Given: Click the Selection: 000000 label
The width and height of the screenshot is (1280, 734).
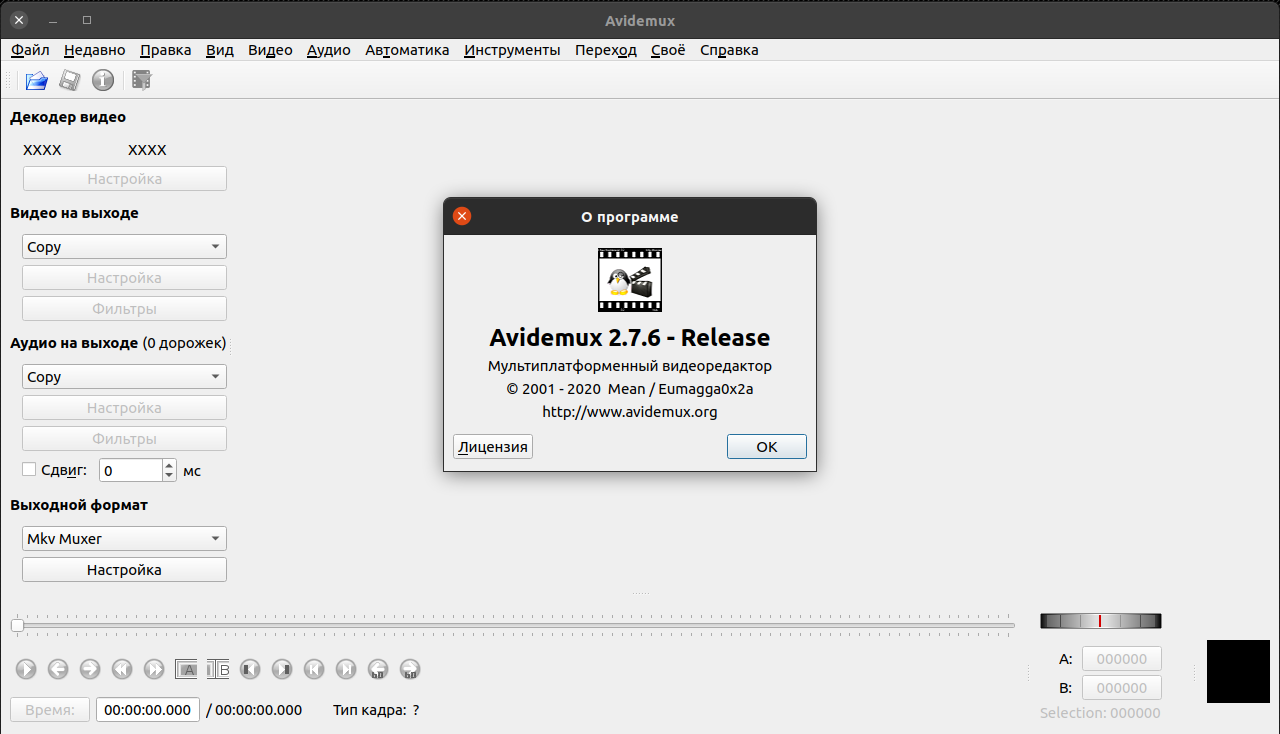Looking at the screenshot, I should point(1100,713).
